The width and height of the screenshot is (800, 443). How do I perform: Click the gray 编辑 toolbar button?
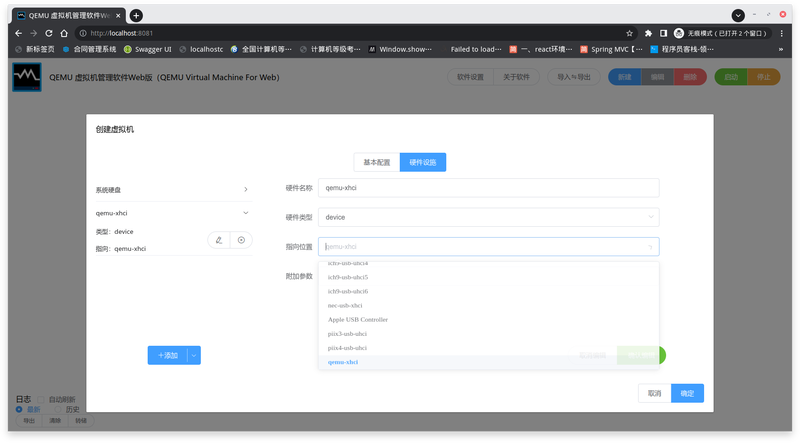coord(658,77)
